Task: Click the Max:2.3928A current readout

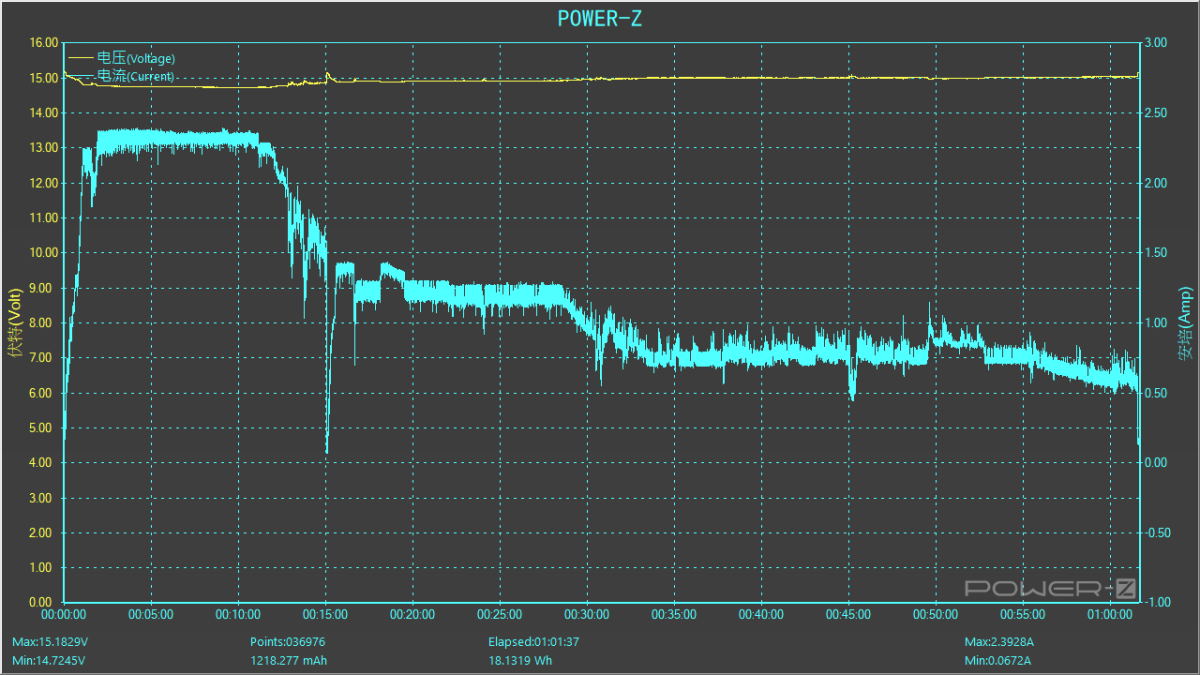Action: (997, 641)
